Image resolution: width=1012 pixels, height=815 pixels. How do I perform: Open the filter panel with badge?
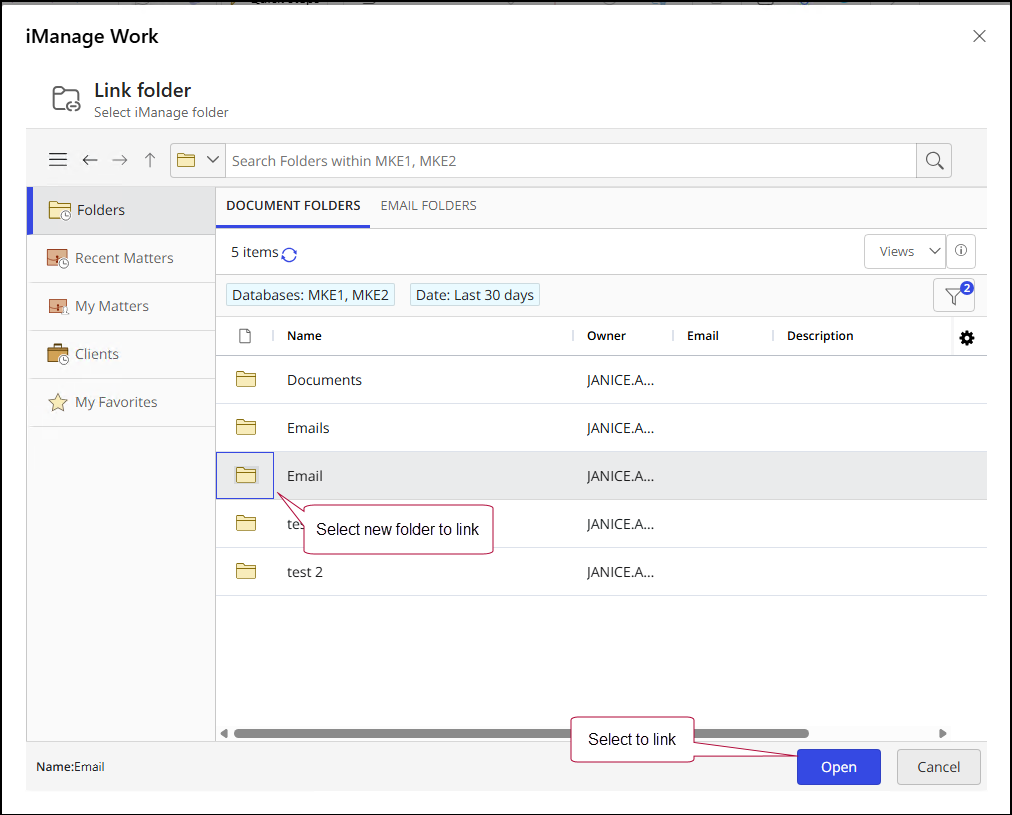[953, 295]
